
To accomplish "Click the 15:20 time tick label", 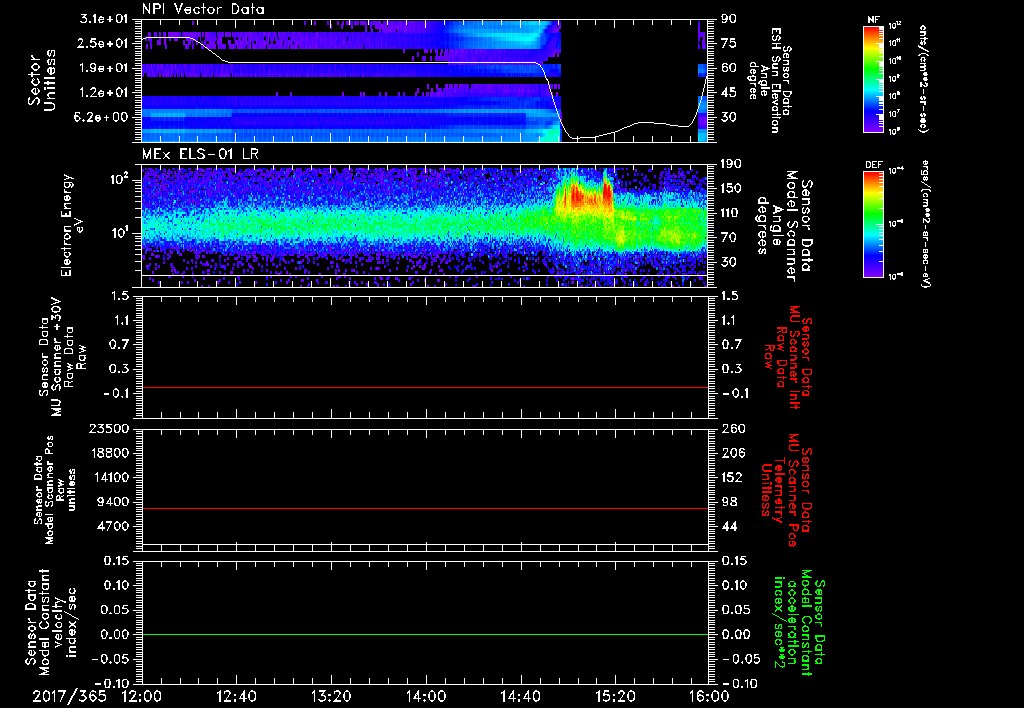I will tap(615, 696).
